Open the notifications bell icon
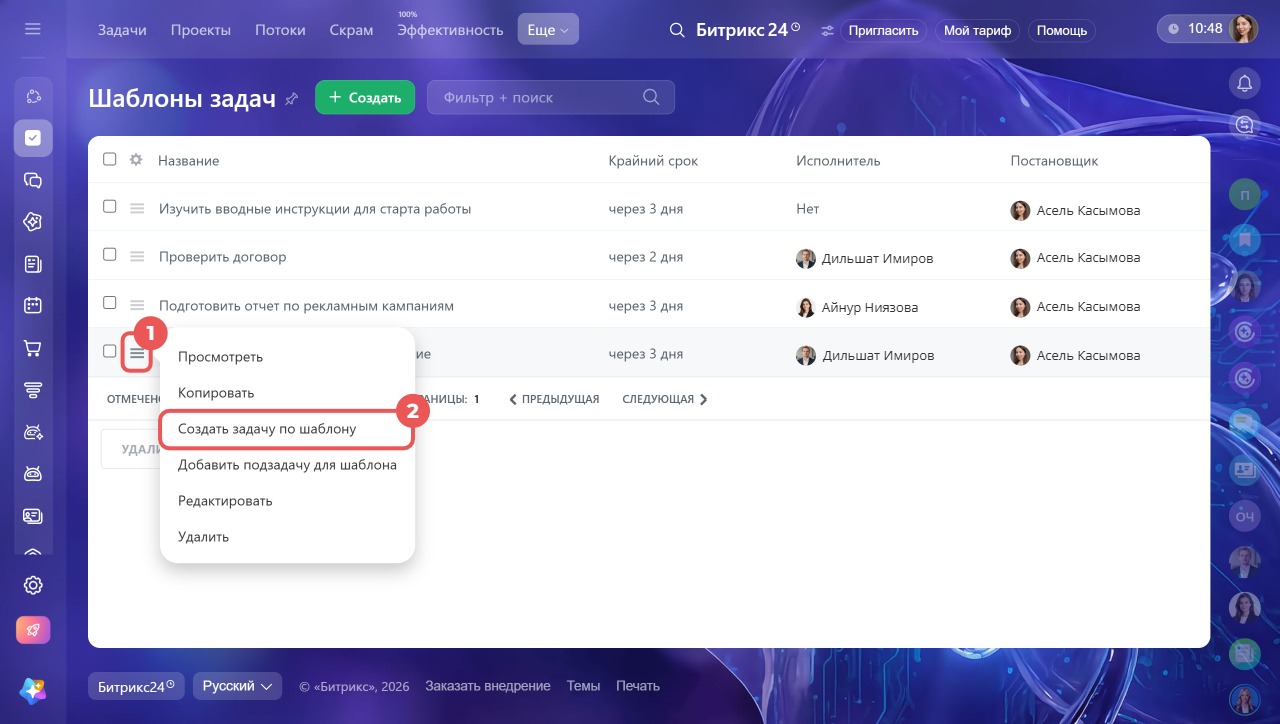 coord(1244,83)
